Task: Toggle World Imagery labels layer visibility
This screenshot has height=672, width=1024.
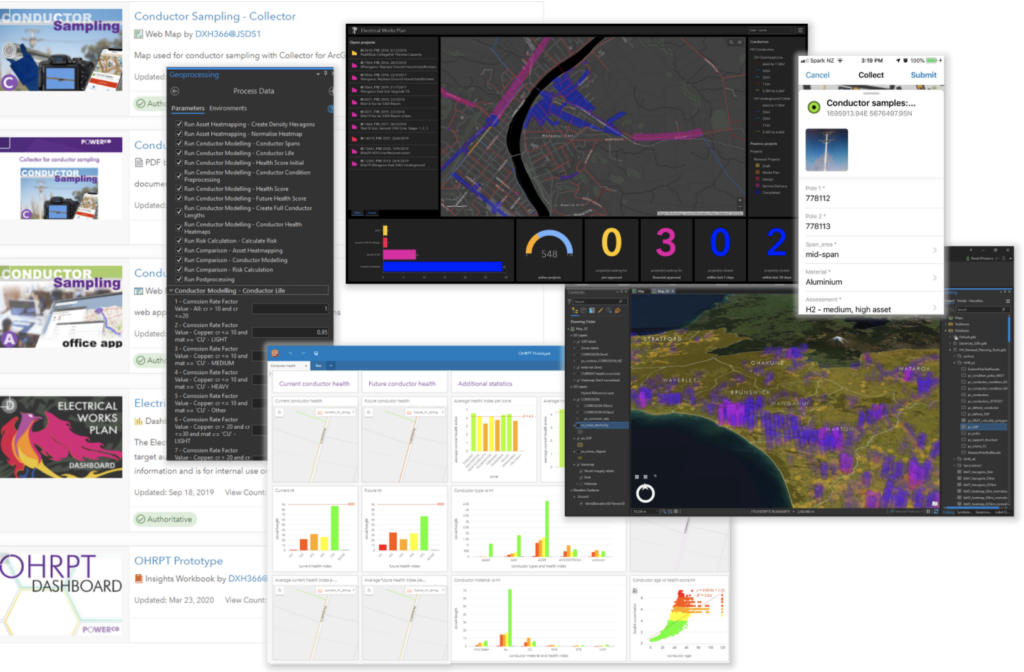Action: click(x=579, y=471)
